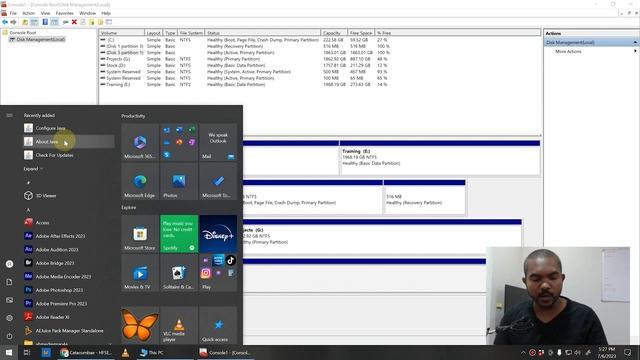Open Solitaire & Casual Games tile
Screen dimensions: 640x360
[179, 273]
